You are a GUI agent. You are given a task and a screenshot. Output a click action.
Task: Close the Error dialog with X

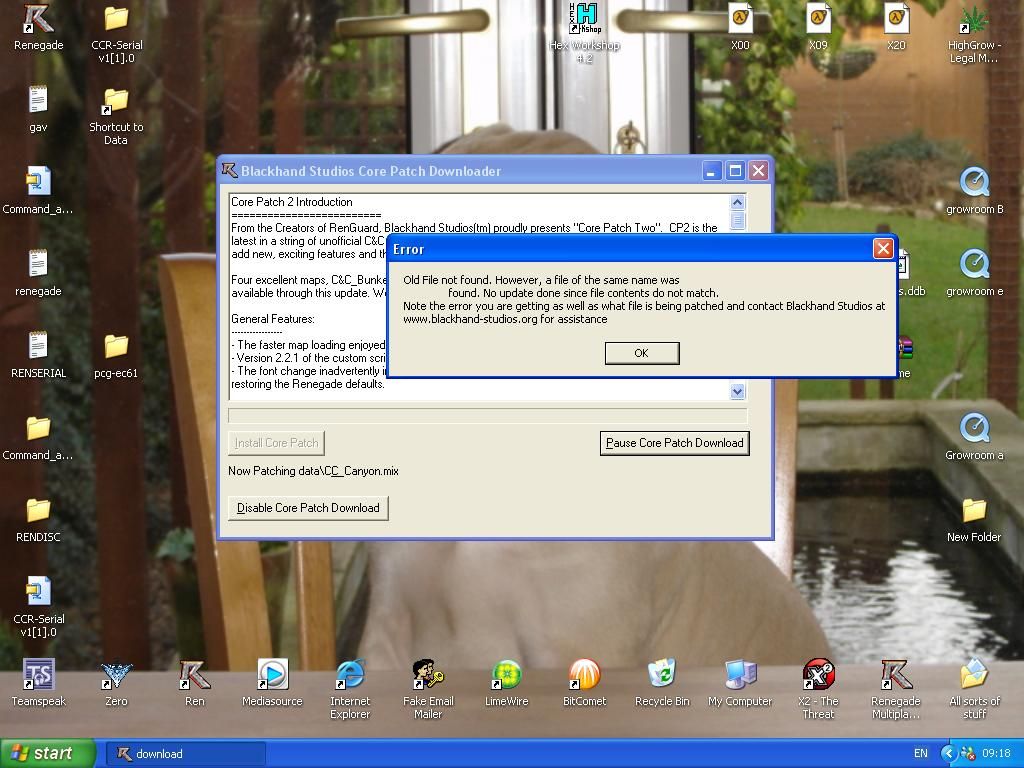click(x=882, y=249)
